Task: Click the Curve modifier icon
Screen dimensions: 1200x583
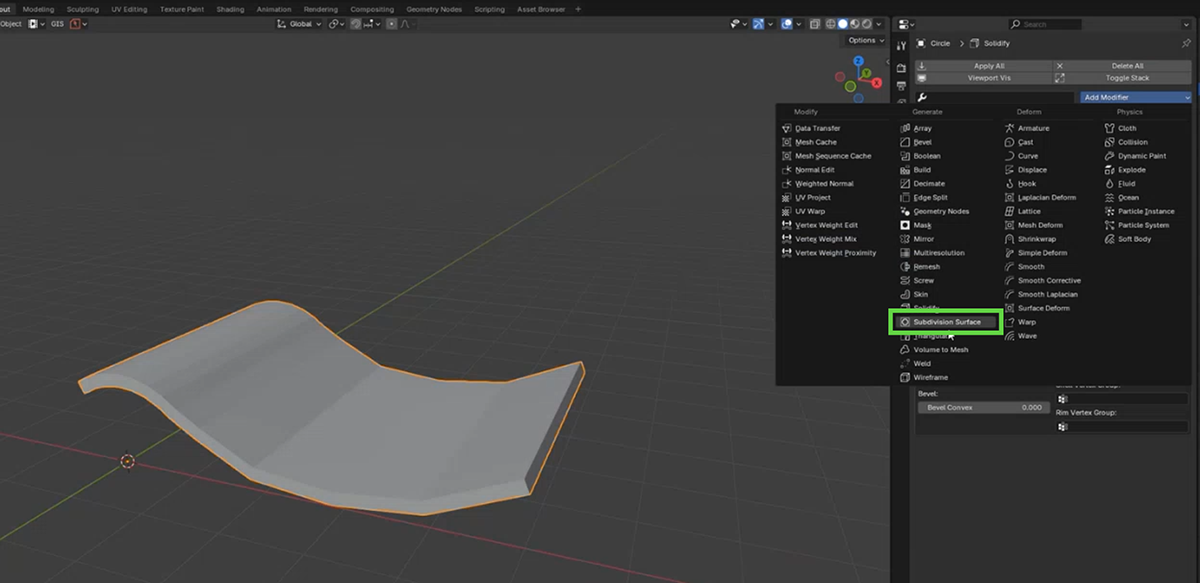Action: coord(1010,156)
